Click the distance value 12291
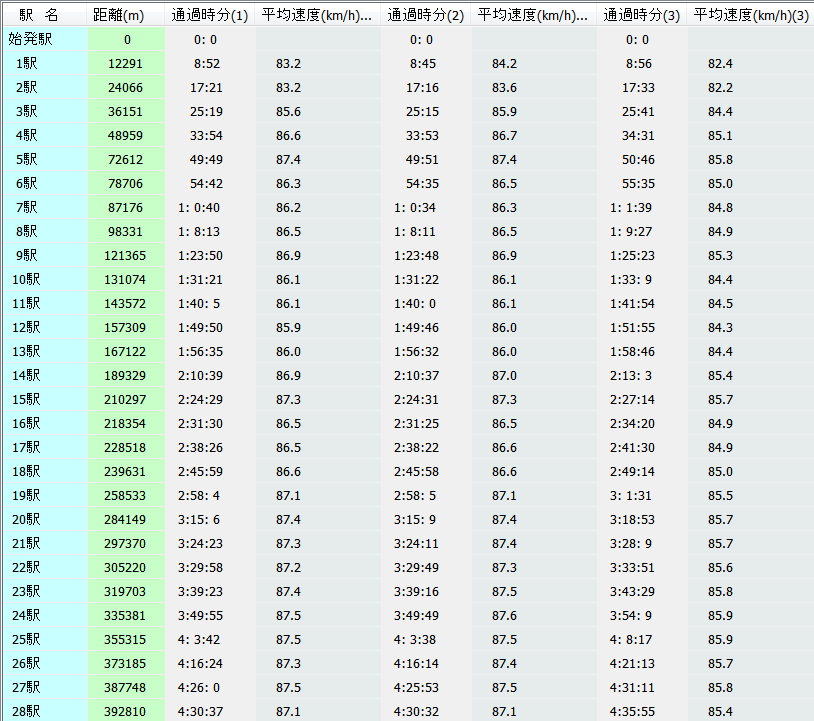This screenshot has height=721, width=814. coord(125,63)
